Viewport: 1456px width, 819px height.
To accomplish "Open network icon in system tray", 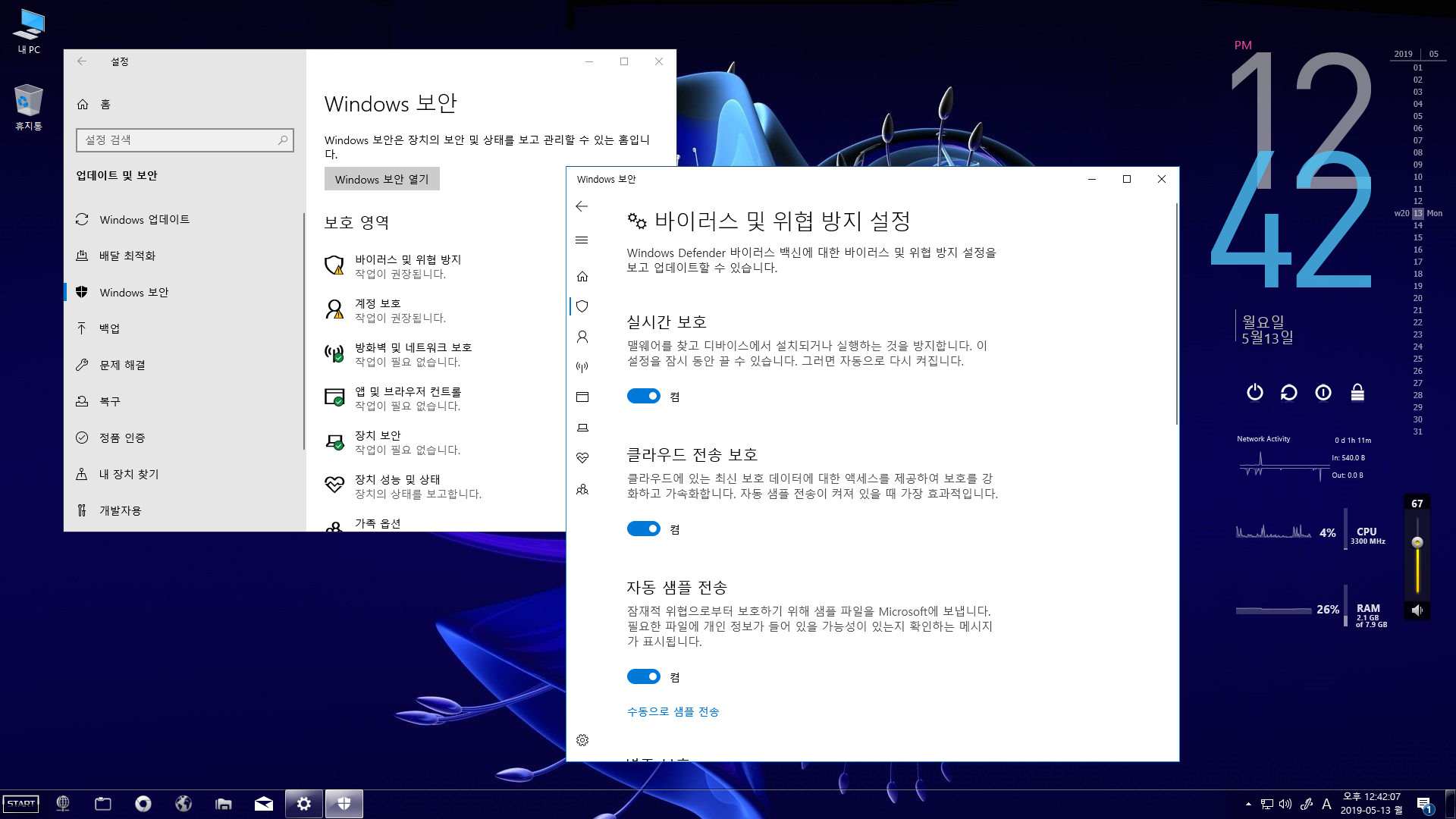I will click(x=1267, y=804).
